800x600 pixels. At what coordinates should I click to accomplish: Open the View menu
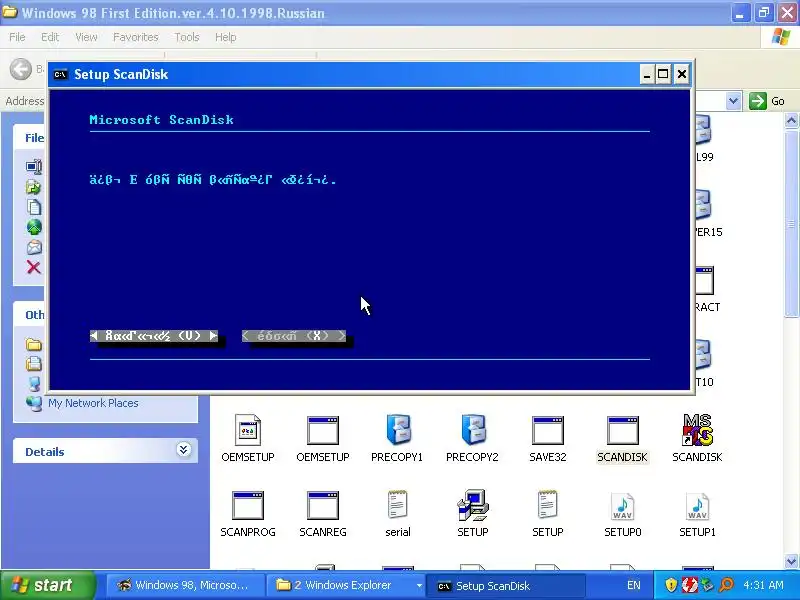(86, 37)
